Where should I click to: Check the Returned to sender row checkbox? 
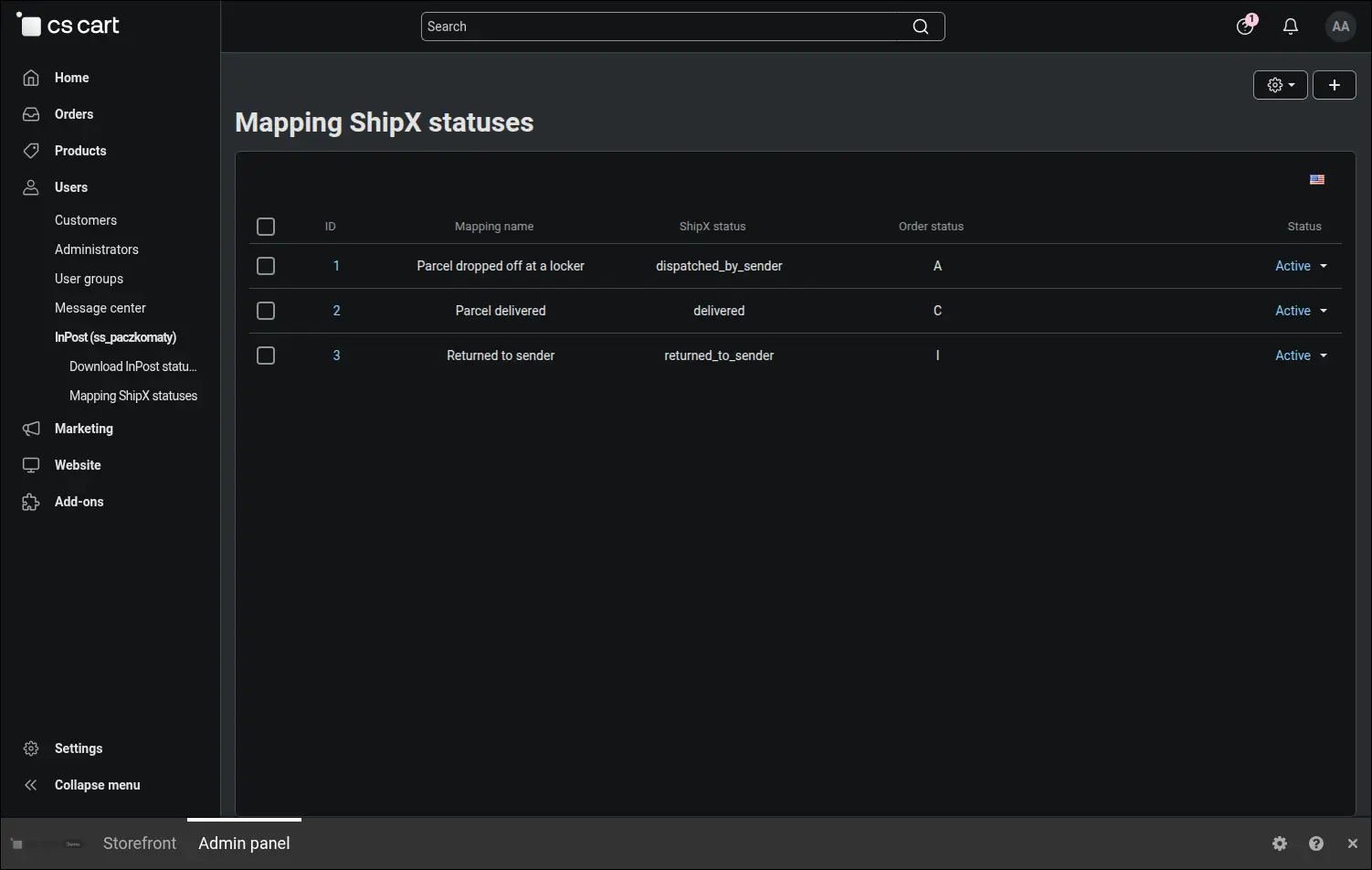[x=266, y=355]
